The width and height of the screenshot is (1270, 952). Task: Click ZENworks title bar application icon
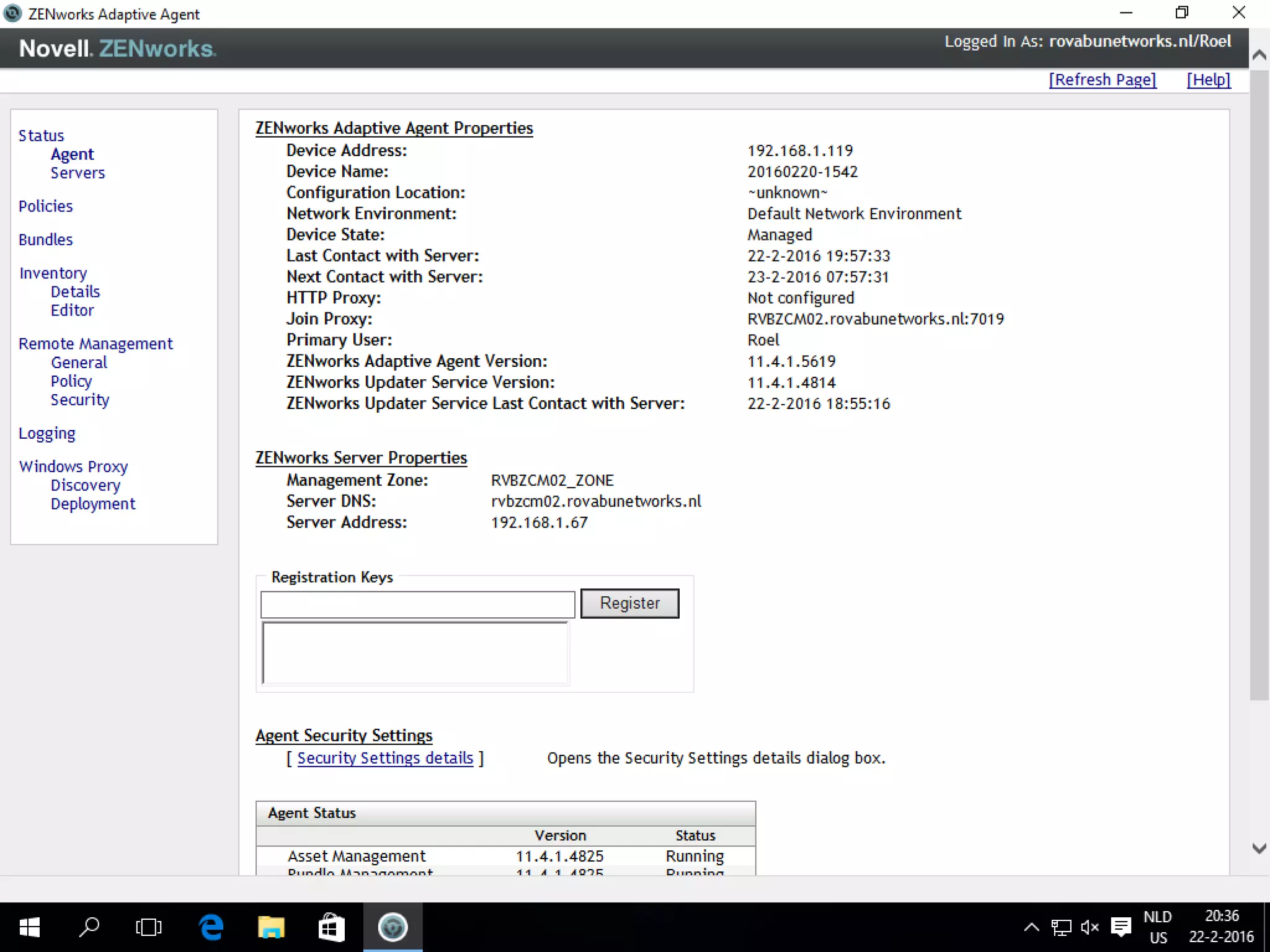click(x=12, y=14)
